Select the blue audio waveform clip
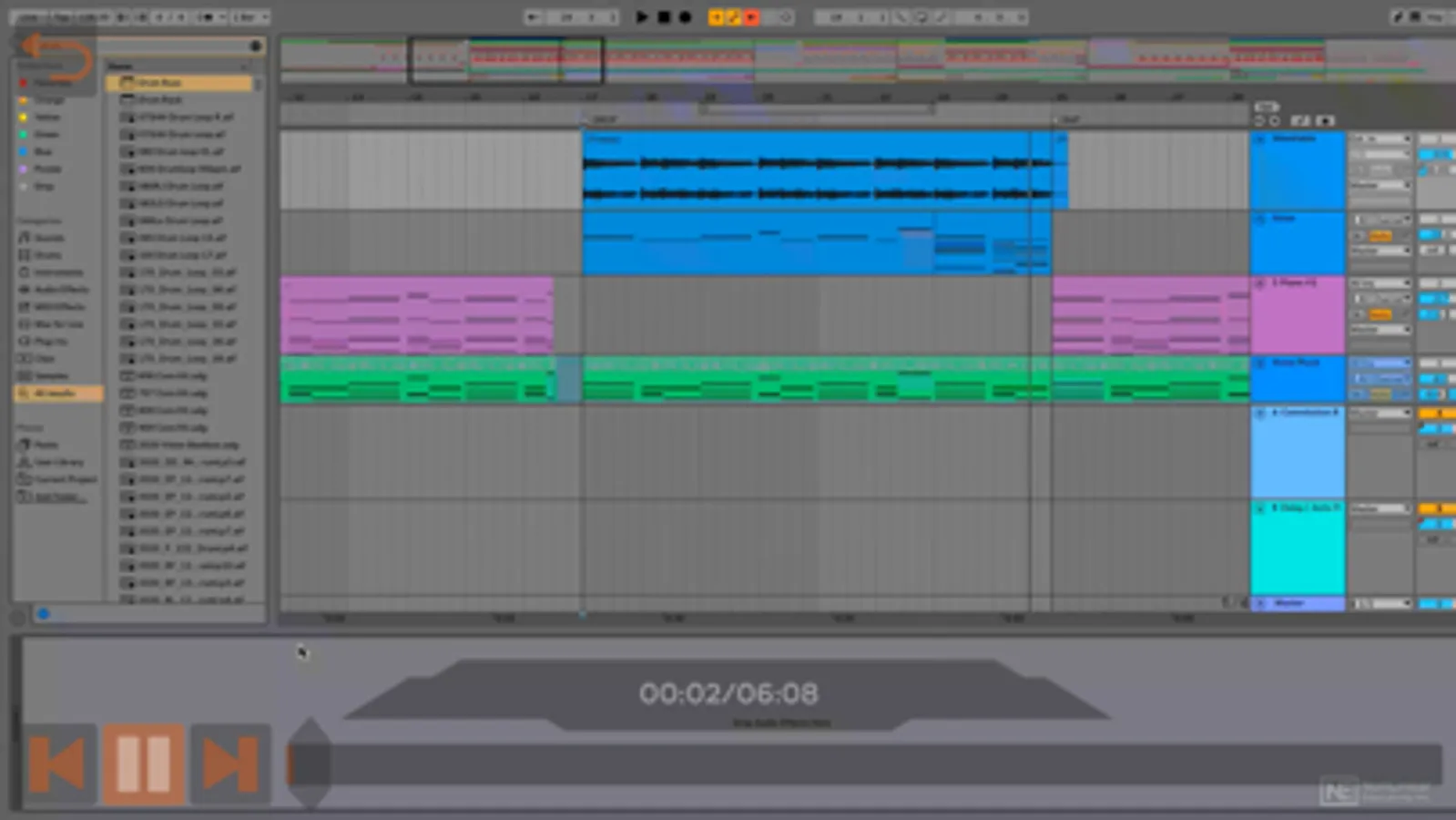The height and width of the screenshot is (820, 1456). click(818, 170)
